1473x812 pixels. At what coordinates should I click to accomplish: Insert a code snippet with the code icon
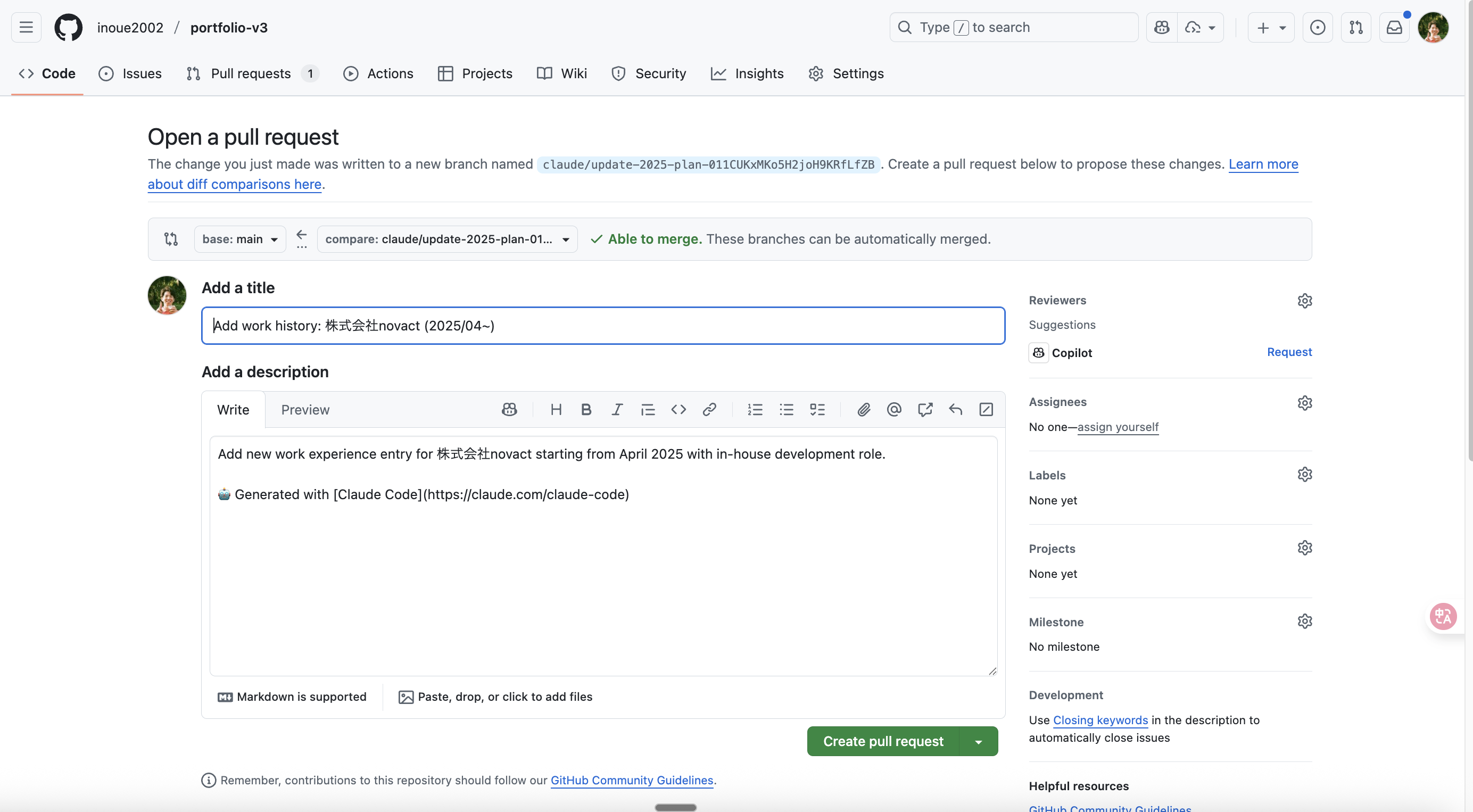tap(678, 409)
